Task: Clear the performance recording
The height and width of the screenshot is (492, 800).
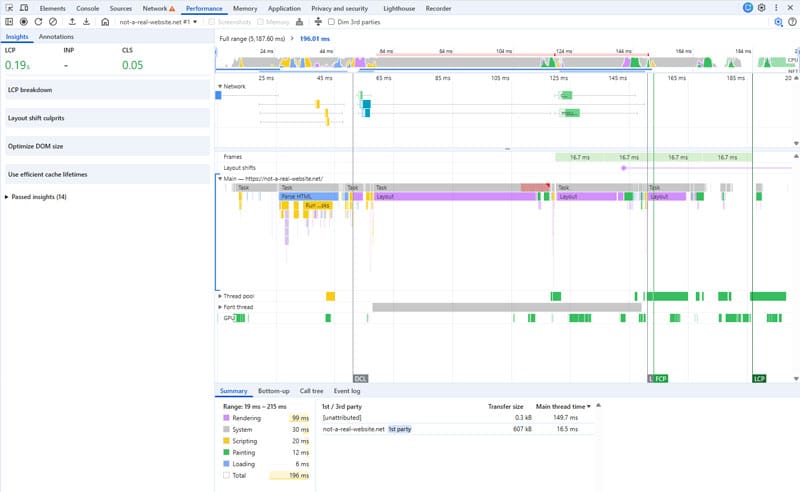Action: click(x=53, y=22)
